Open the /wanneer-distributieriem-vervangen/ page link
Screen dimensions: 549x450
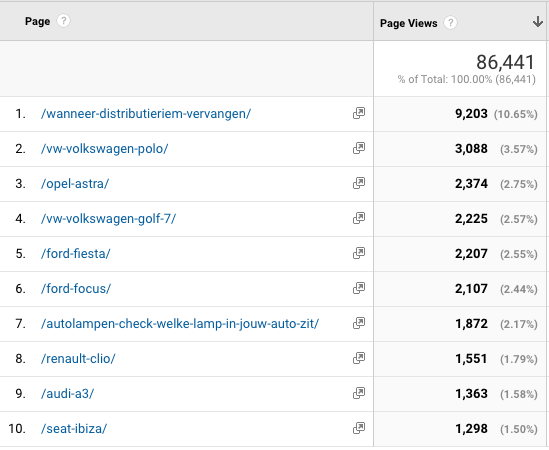pyautogui.click(x=146, y=114)
